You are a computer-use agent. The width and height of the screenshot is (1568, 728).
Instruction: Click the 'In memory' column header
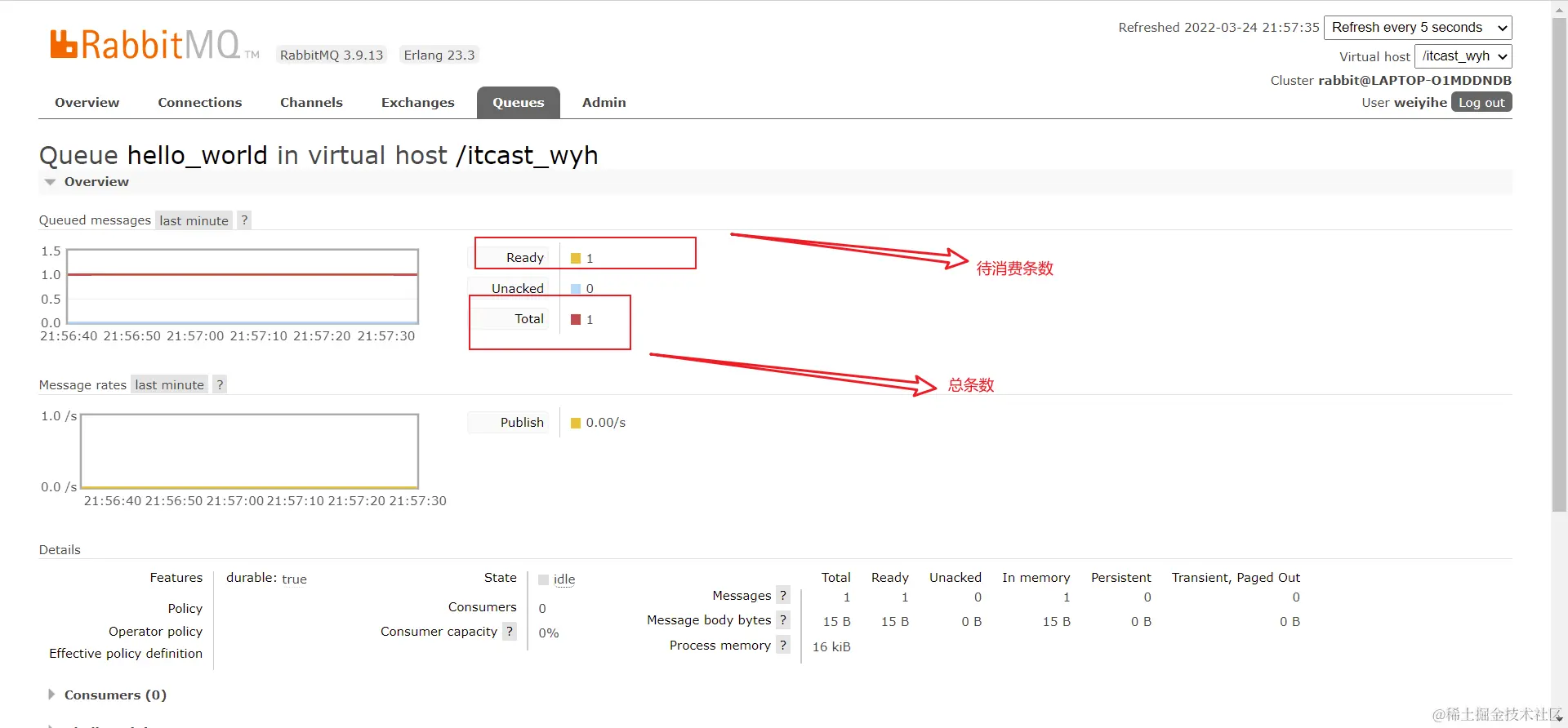click(x=1036, y=578)
